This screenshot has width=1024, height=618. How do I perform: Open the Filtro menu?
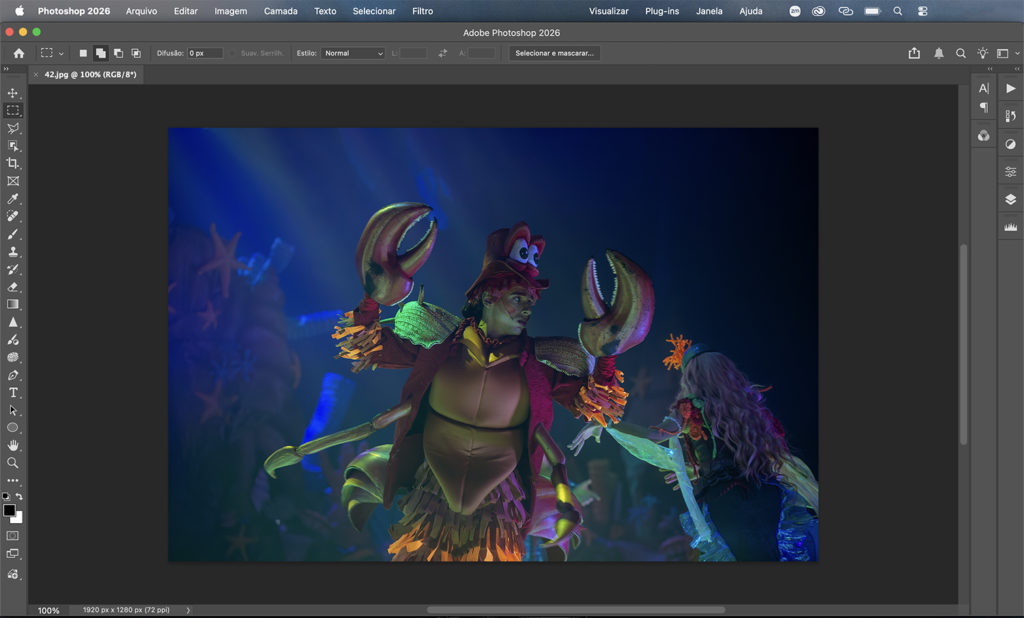422,11
